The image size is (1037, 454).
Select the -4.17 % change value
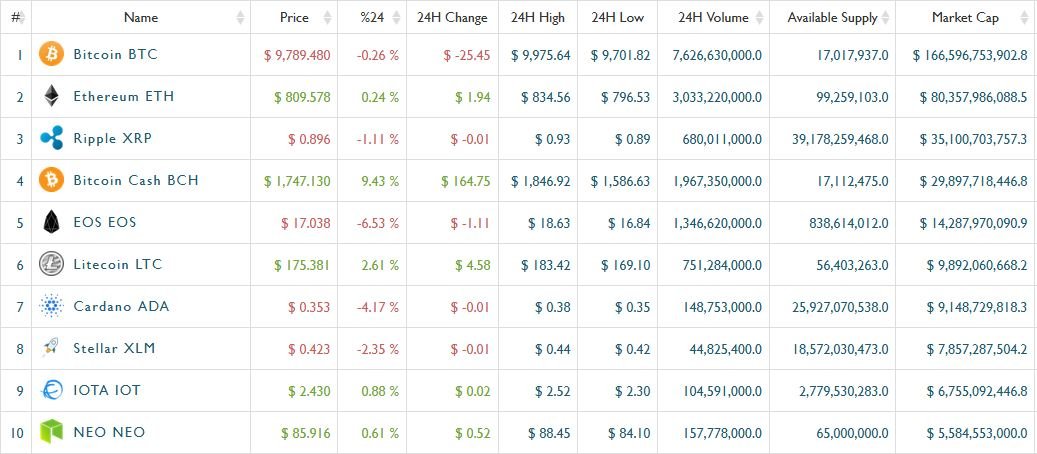(378, 308)
